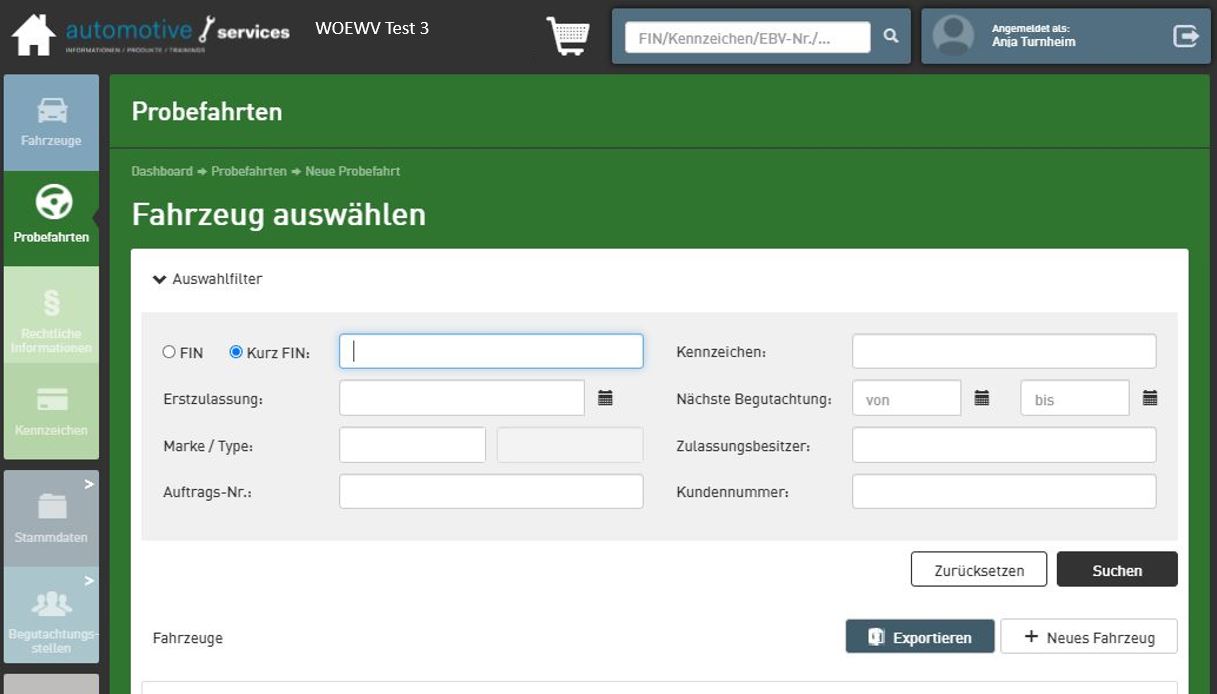Click the magnifier search icon in header

tap(890, 37)
